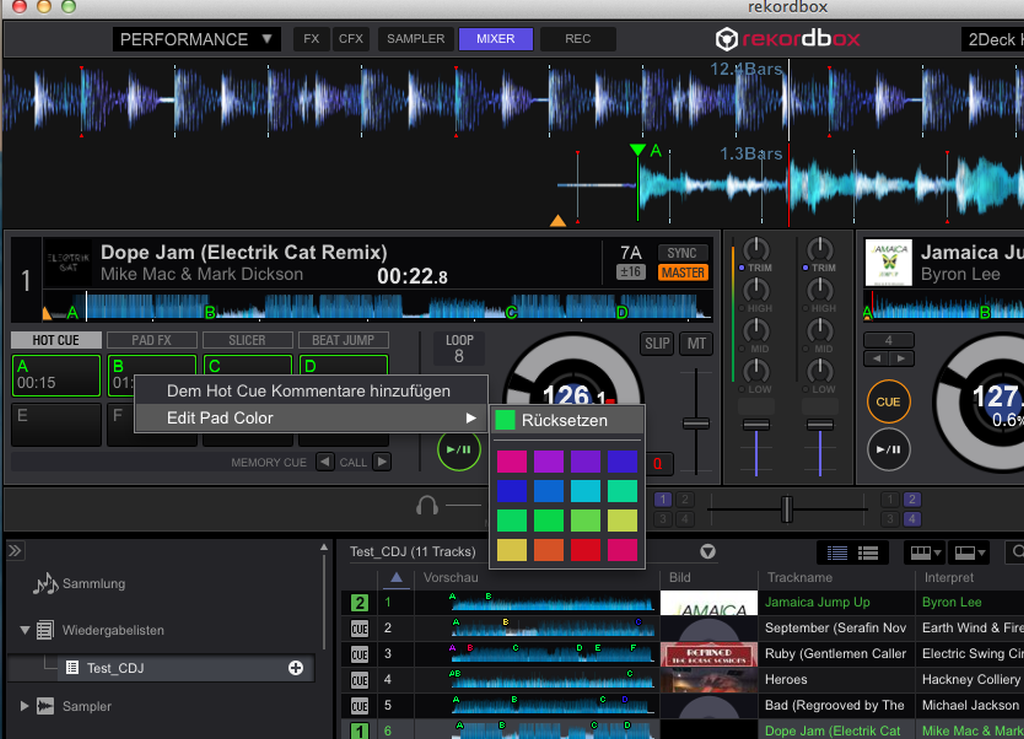Open the PERFORMANCE mode dropdown
The image size is (1024, 739).
tap(196, 39)
